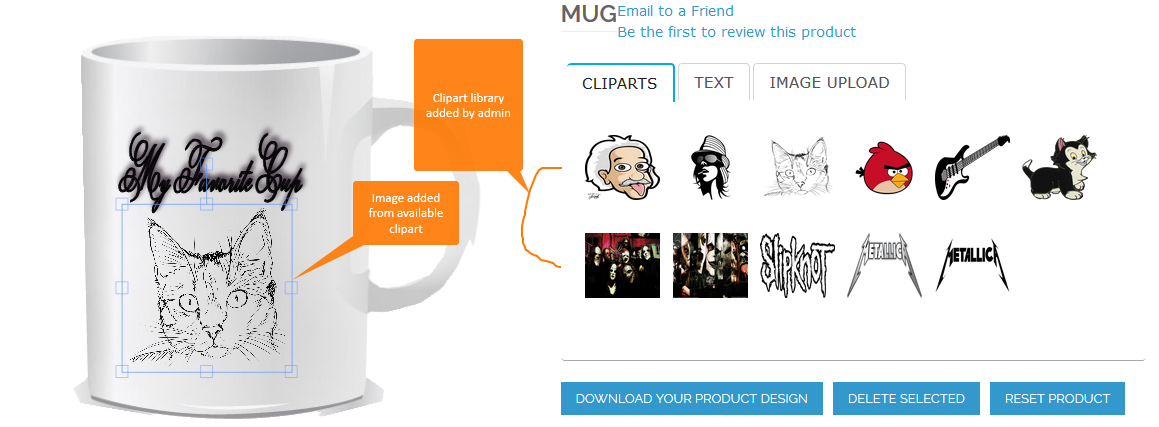The height and width of the screenshot is (427, 1159).
Task: Select the electric guitar clipart
Action: pos(971,167)
